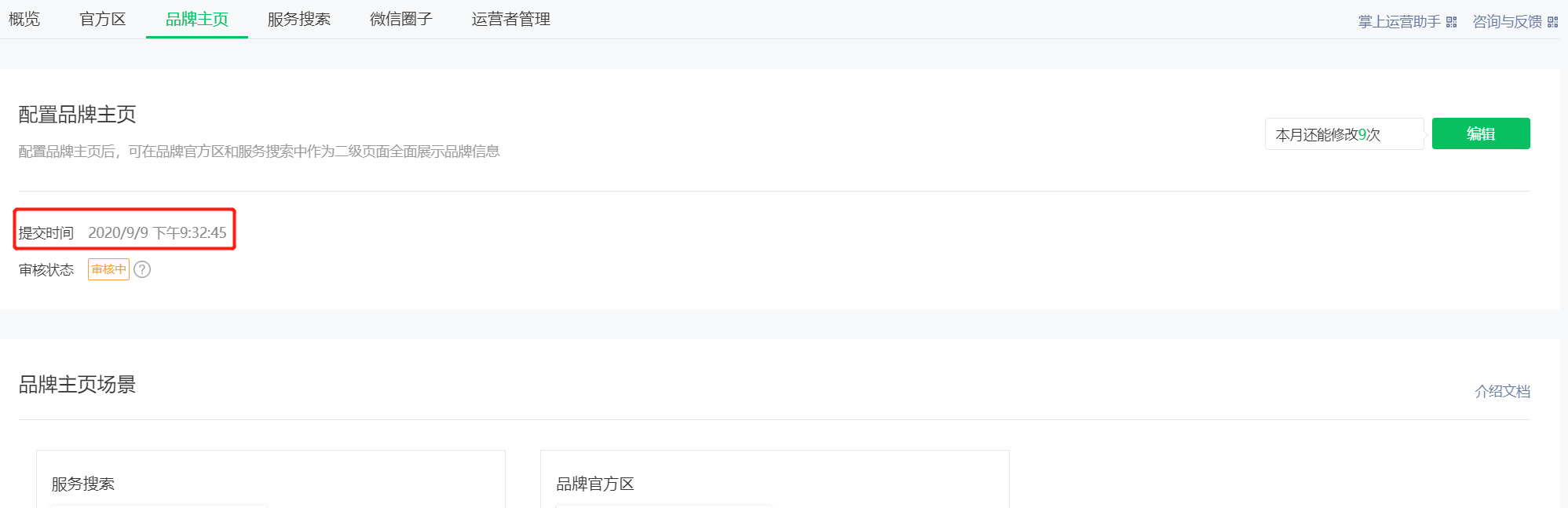Viewport: 1568px width, 508px height.
Task: Switch to 运营者管理 tab
Action: click(x=511, y=19)
